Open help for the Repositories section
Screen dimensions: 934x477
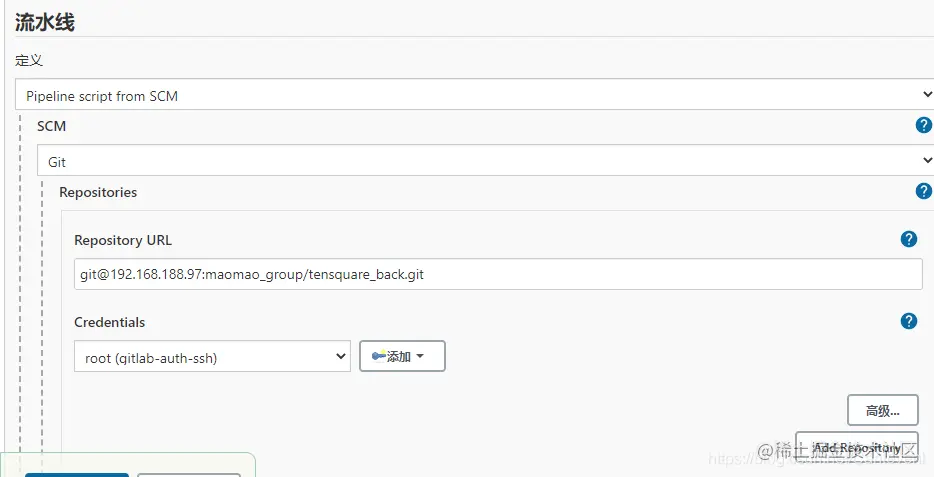[923, 191]
